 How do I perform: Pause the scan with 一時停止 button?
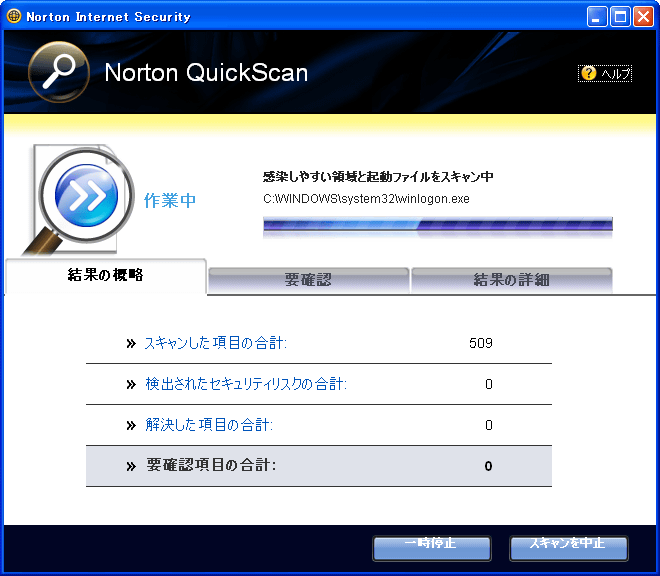[432, 548]
